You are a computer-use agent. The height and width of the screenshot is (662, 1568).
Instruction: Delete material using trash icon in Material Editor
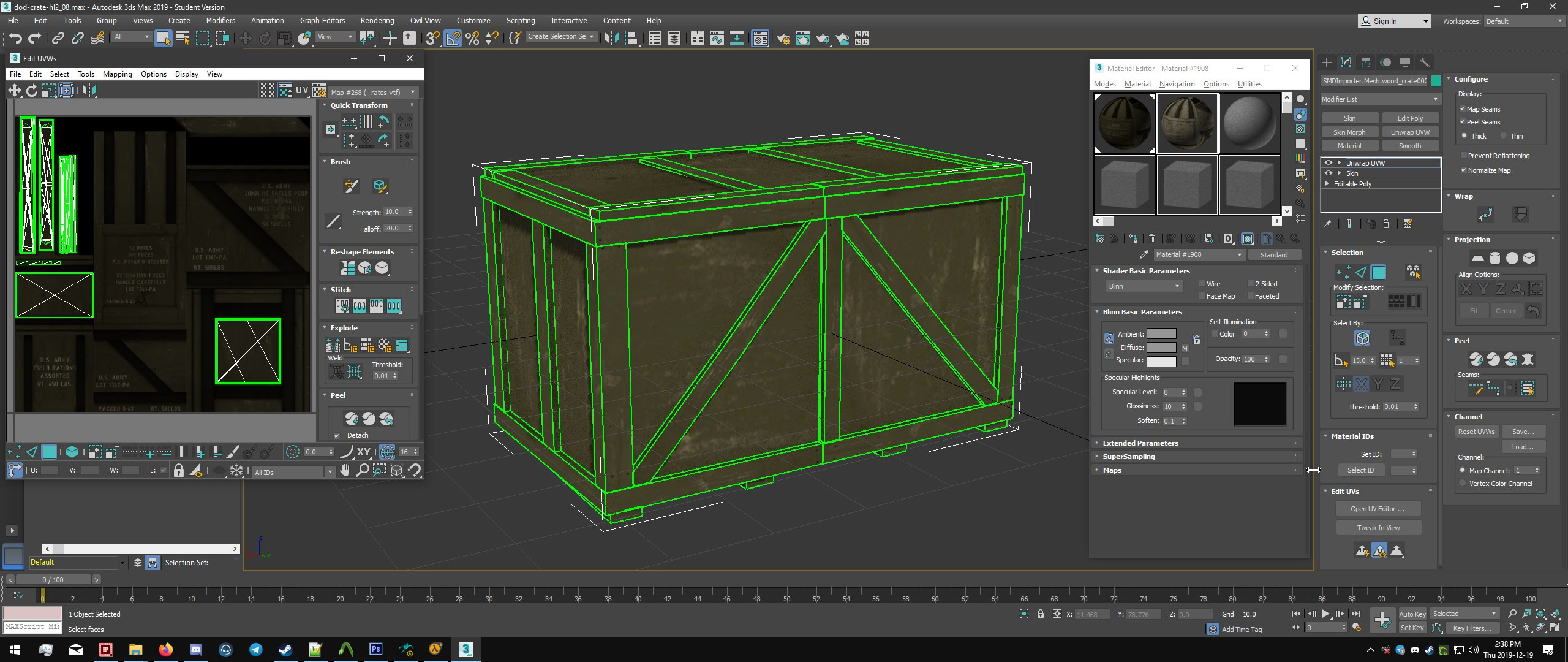[1152, 238]
